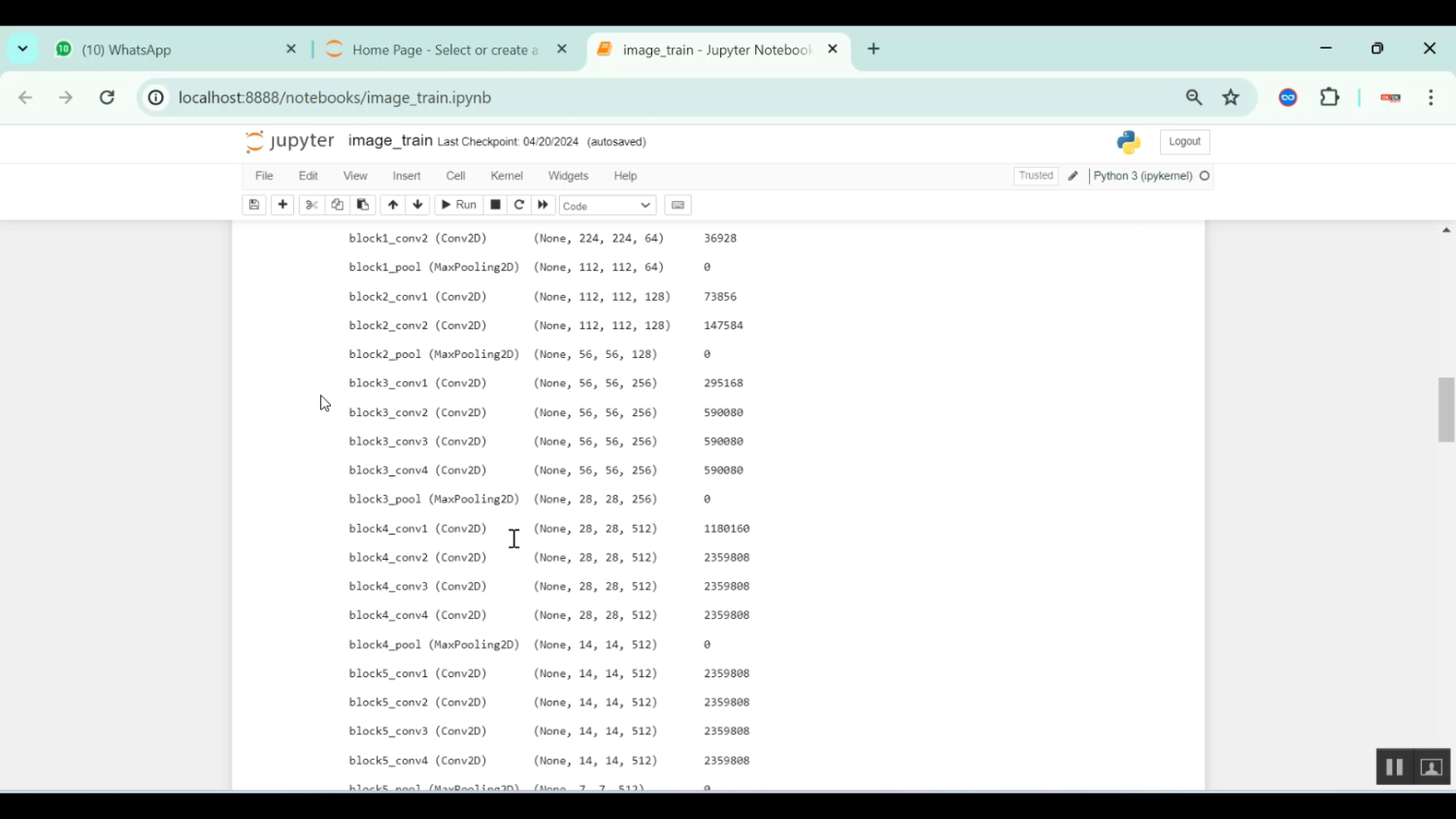Move selected cell up with arrow icon

[392, 205]
